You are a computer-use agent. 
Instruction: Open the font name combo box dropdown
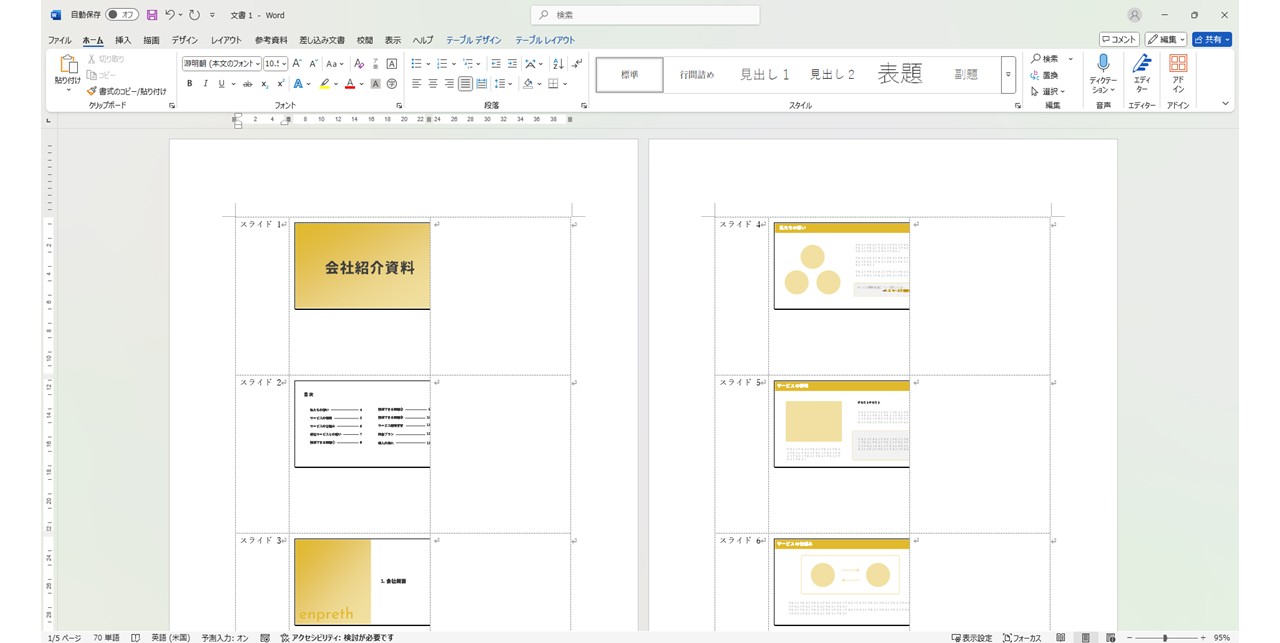pos(258,63)
